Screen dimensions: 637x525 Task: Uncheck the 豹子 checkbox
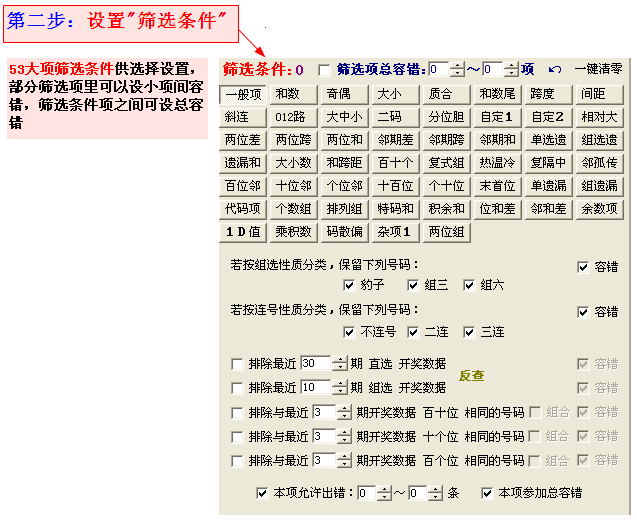point(349,285)
